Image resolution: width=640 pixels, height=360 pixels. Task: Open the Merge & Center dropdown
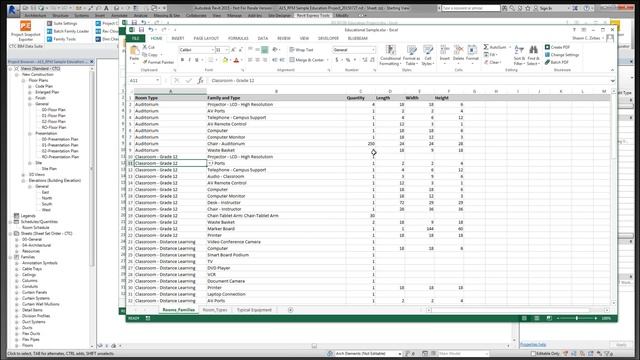click(x=327, y=60)
